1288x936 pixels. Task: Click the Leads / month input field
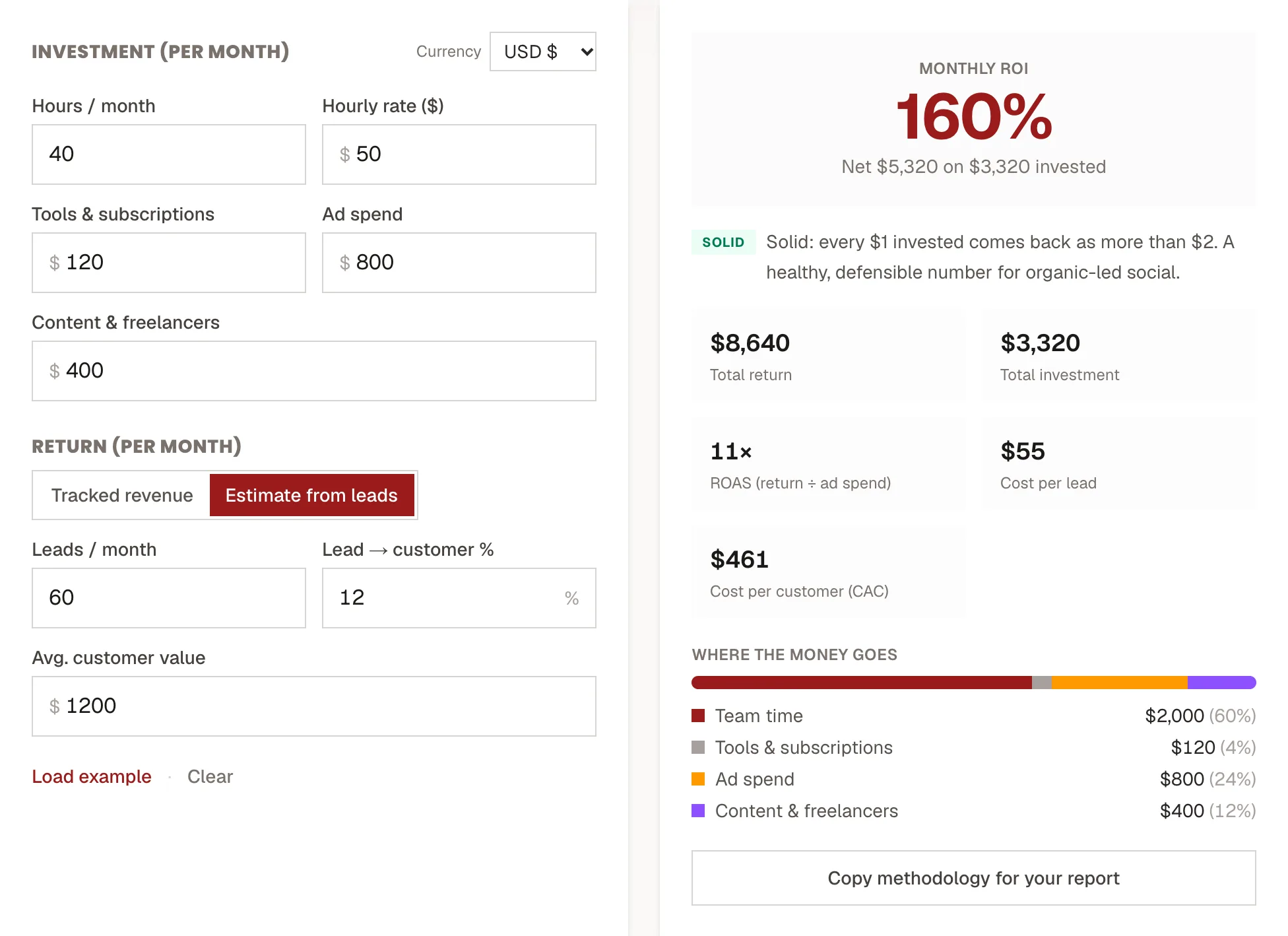click(169, 598)
